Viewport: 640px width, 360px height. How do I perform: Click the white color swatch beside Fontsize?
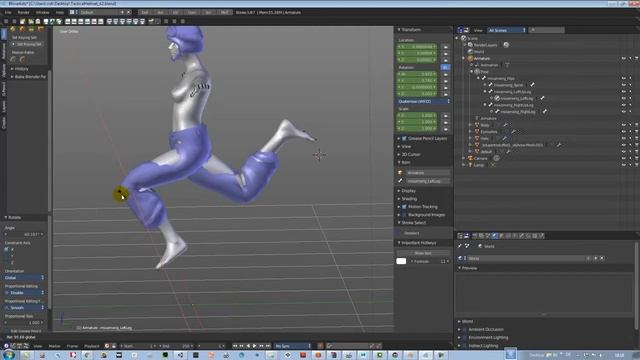(x=401, y=261)
